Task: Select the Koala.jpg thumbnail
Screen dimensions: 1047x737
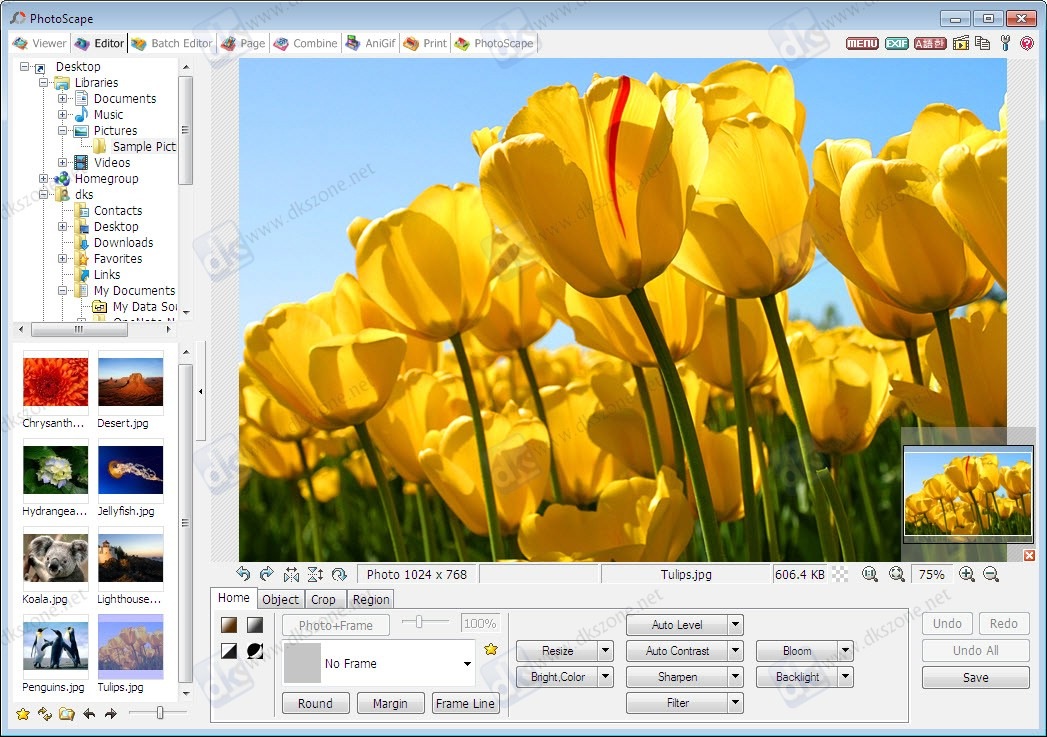Action: [55, 558]
